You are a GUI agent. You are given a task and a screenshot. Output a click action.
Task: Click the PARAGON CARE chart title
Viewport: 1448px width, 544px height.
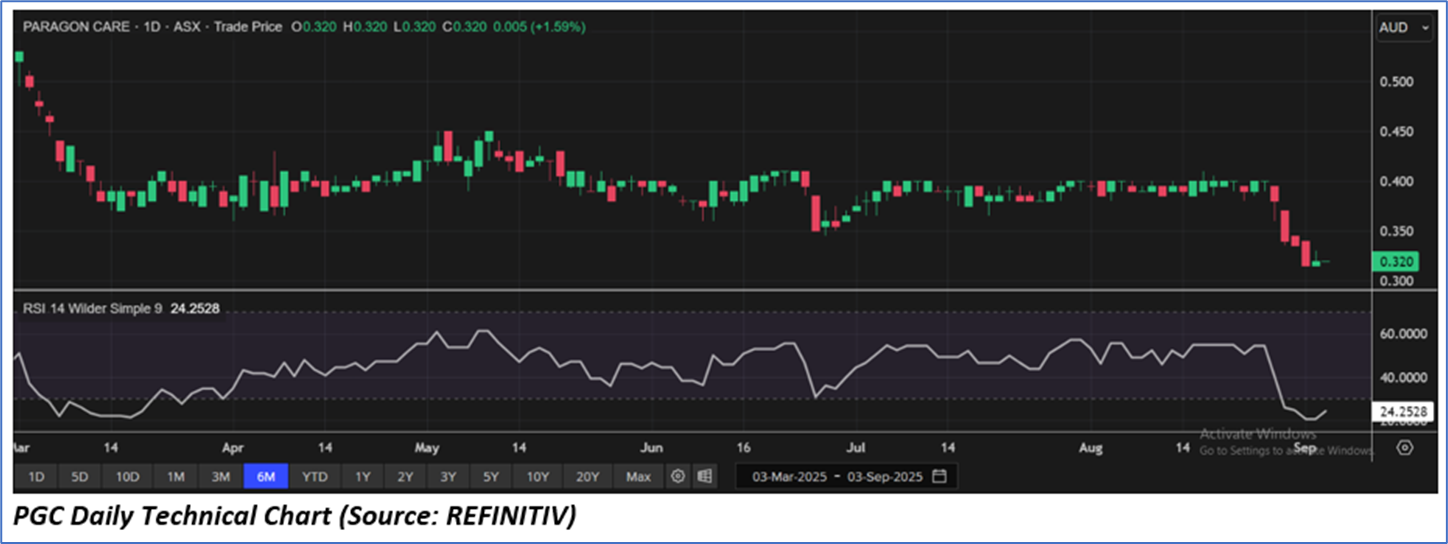pyautogui.click(x=77, y=27)
